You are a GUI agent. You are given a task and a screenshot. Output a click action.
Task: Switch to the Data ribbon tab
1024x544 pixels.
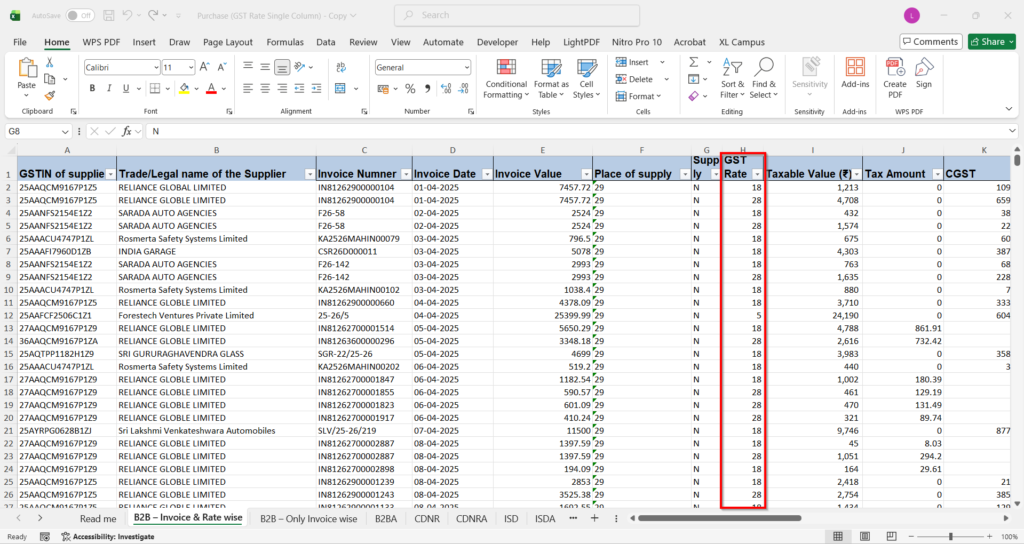[x=325, y=42]
